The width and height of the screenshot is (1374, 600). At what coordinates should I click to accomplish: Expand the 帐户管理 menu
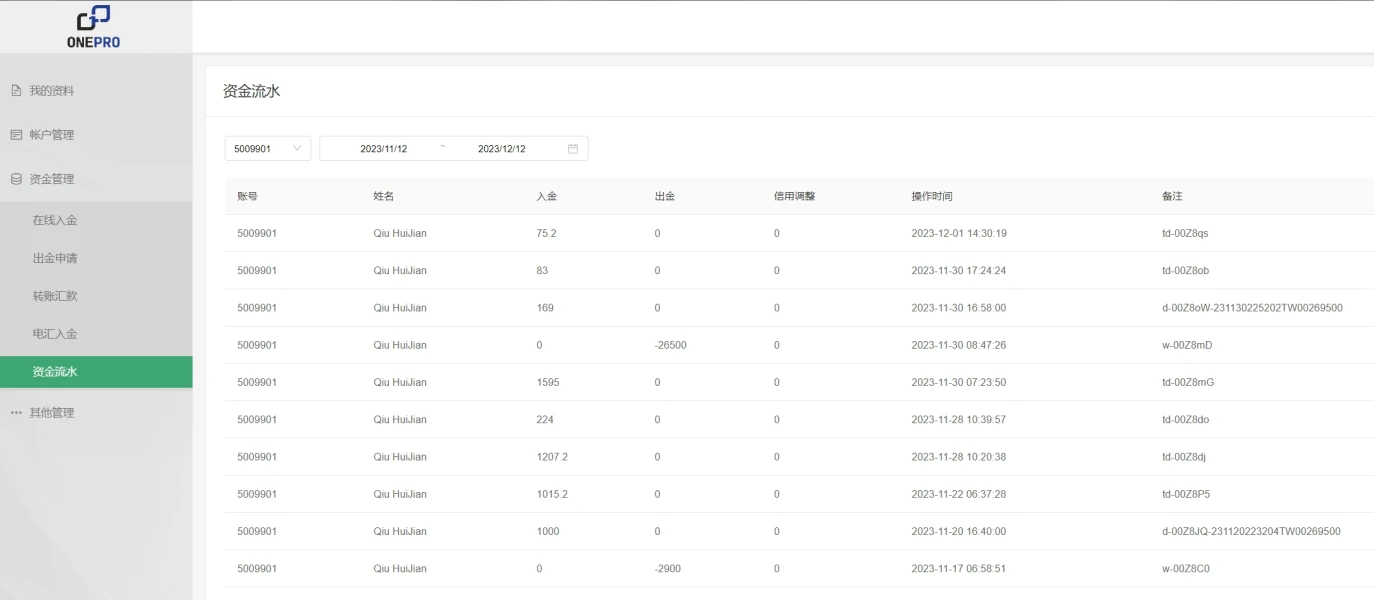click(95, 135)
